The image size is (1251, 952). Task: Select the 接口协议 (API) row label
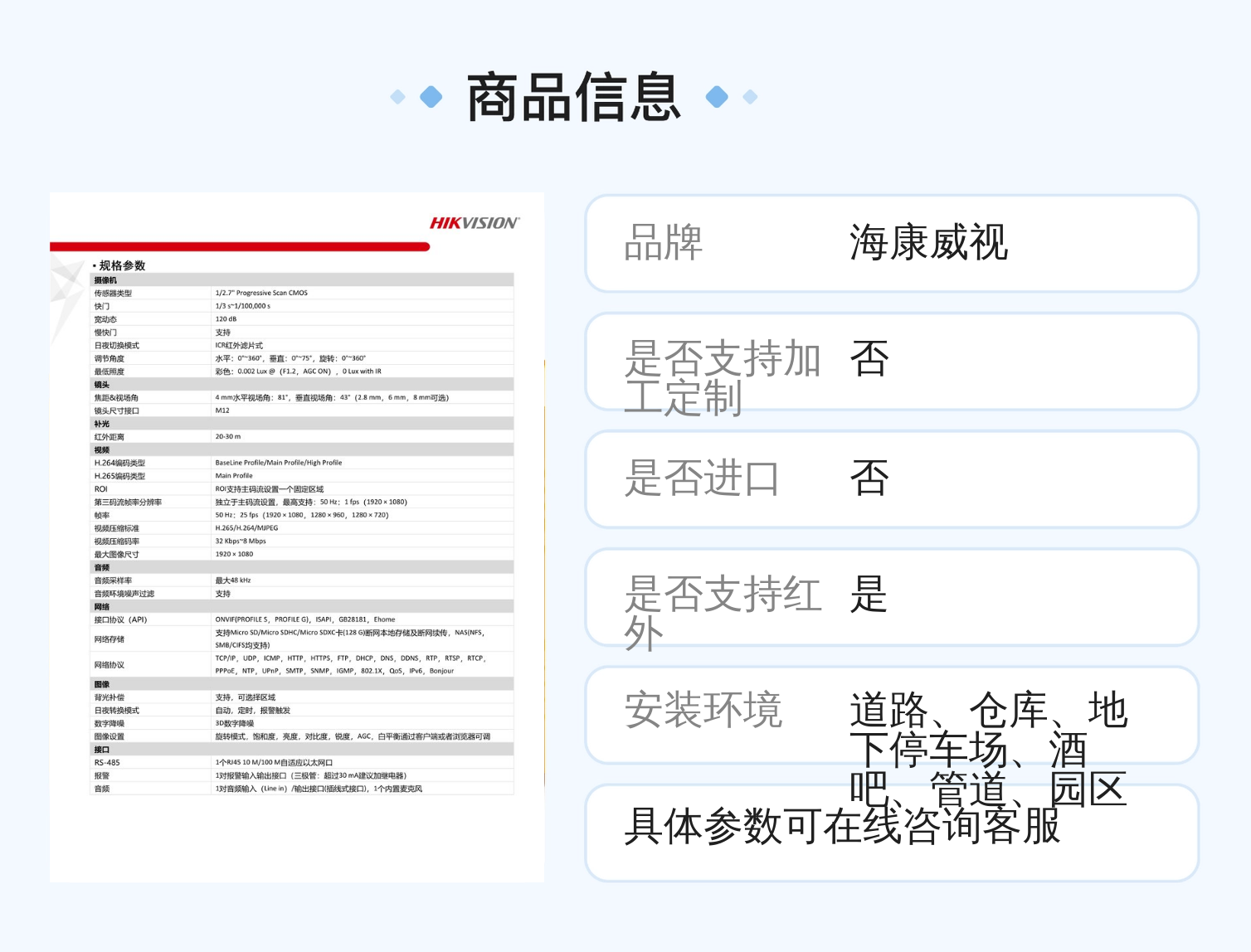click(x=120, y=619)
